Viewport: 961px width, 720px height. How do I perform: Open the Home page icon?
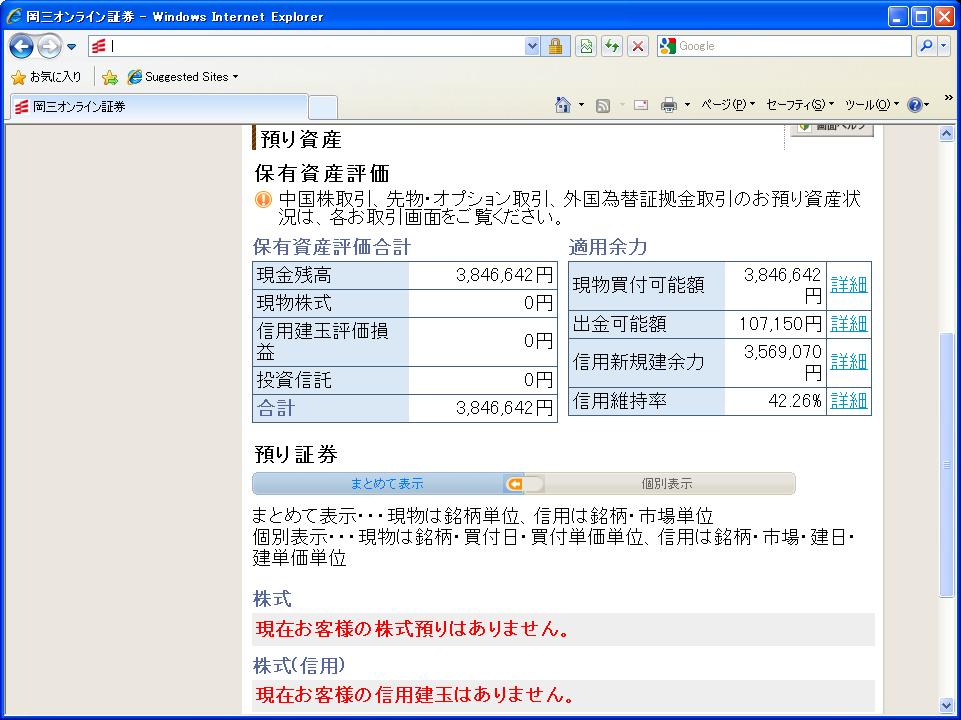[563, 104]
